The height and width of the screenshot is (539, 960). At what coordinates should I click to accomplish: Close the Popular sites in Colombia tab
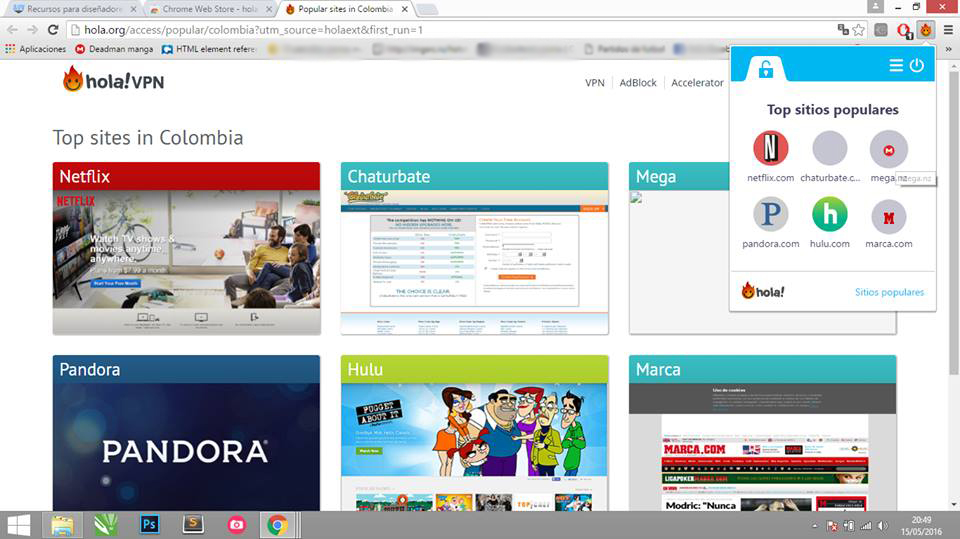coord(405,9)
